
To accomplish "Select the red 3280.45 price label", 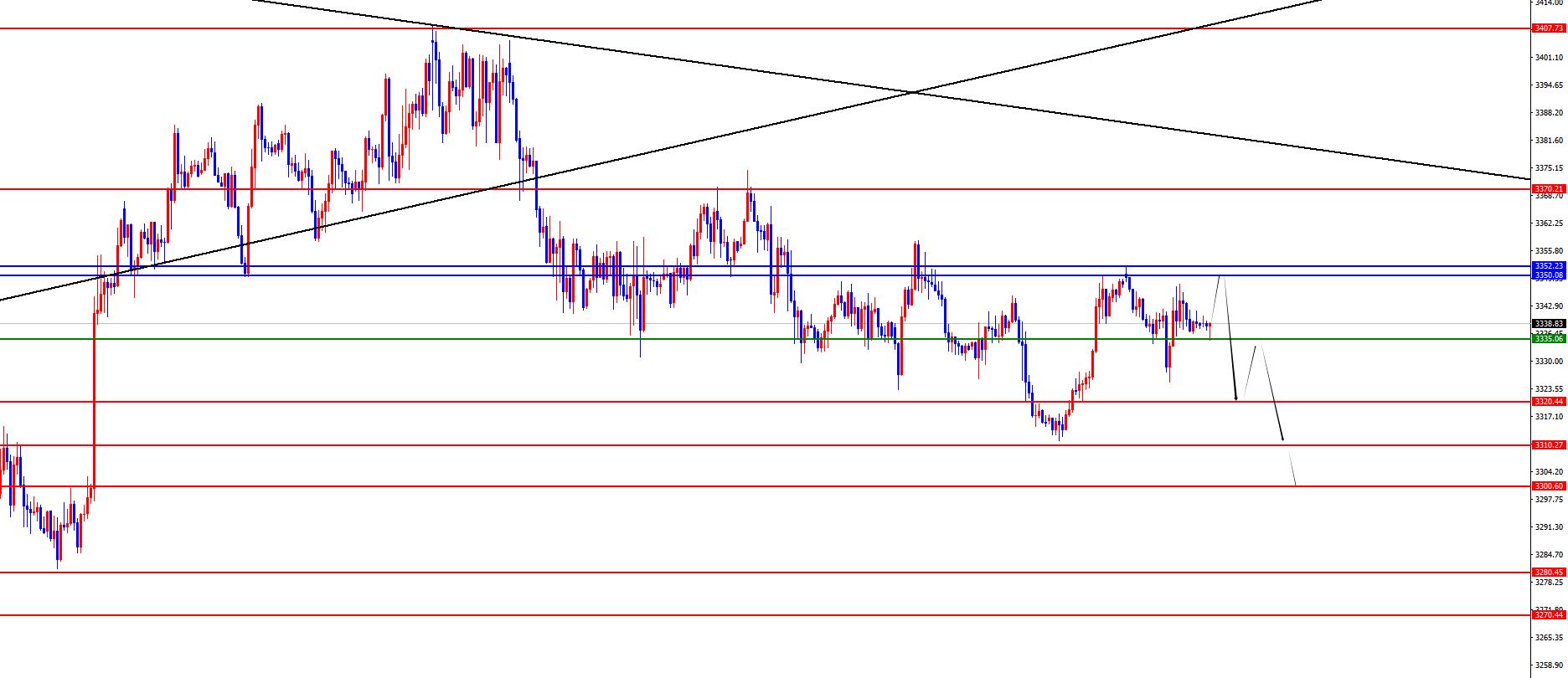I will [x=1549, y=573].
